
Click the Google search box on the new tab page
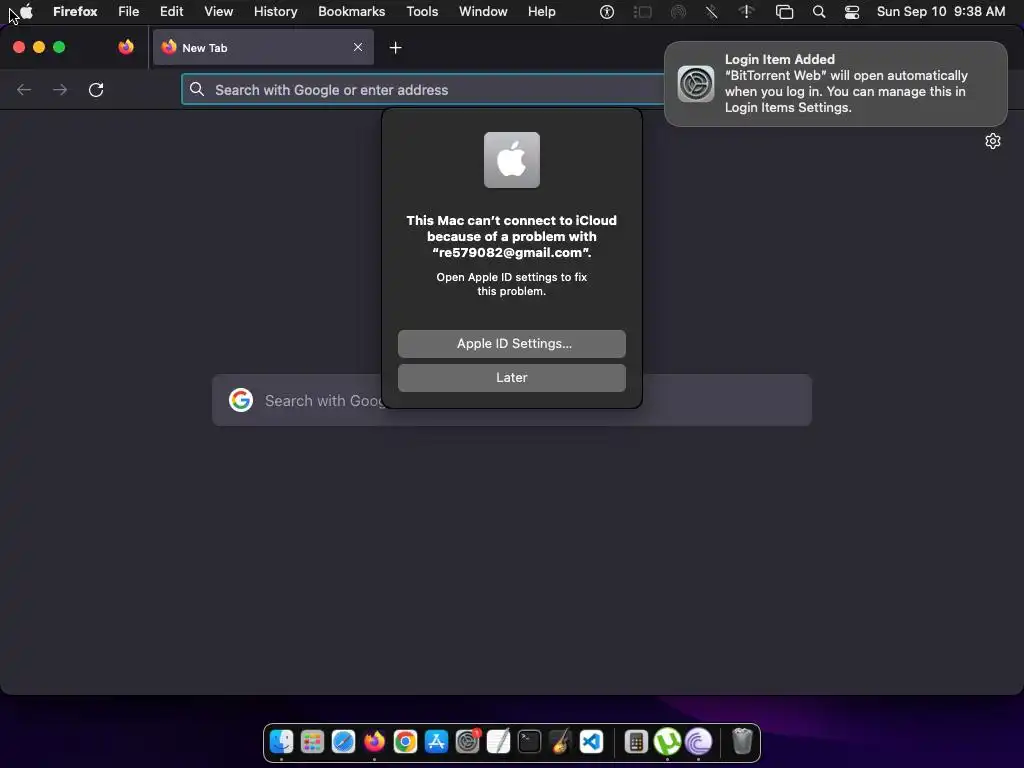tap(511, 400)
